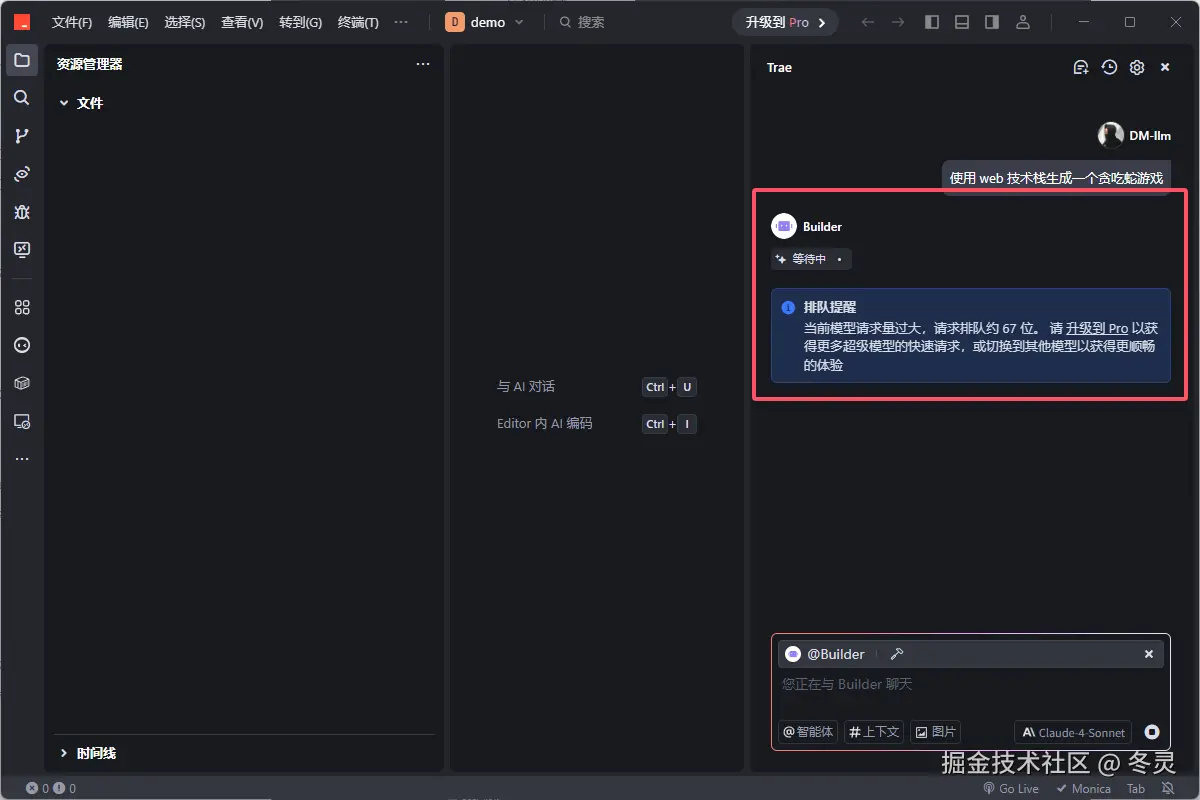The image size is (1200, 800).
Task: Toggle the notifications bell in status bar
Action: [1166, 788]
